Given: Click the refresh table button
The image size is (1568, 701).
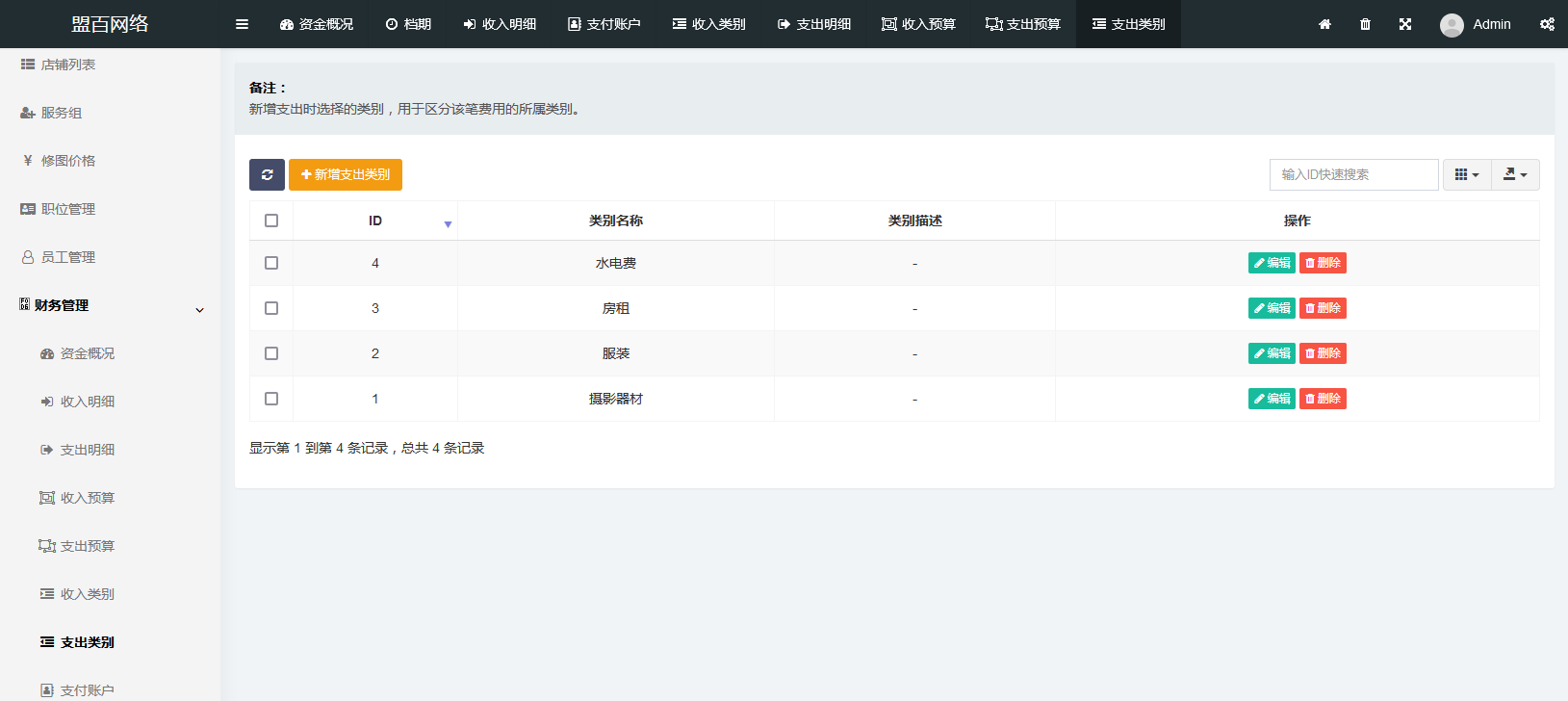Looking at the screenshot, I should point(267,174).
